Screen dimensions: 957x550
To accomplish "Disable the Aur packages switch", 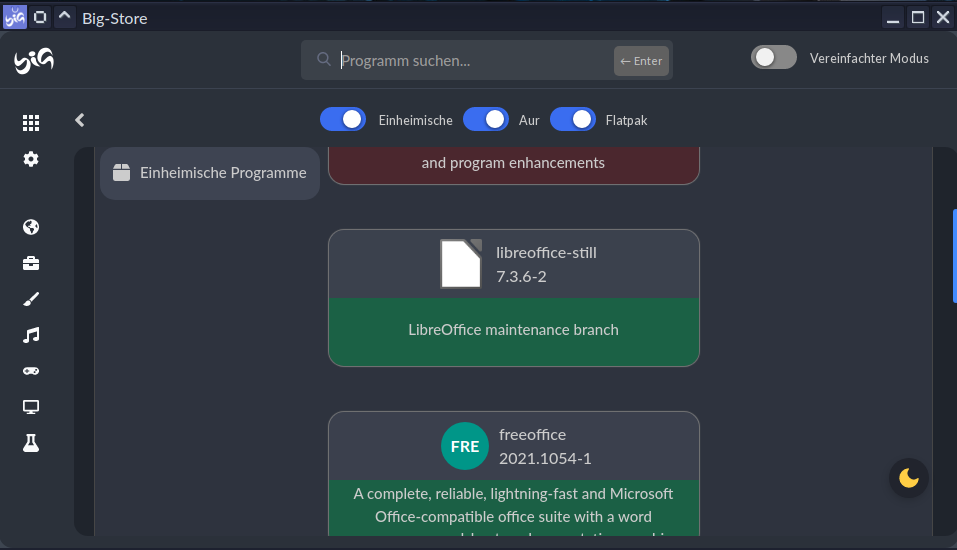I will click(486, 120).
